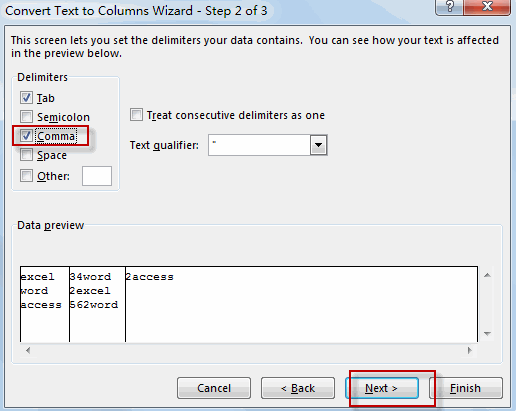Enable the Space delimiter checkbox
Viewport: 516px width, 411px height.
[26, 155]
